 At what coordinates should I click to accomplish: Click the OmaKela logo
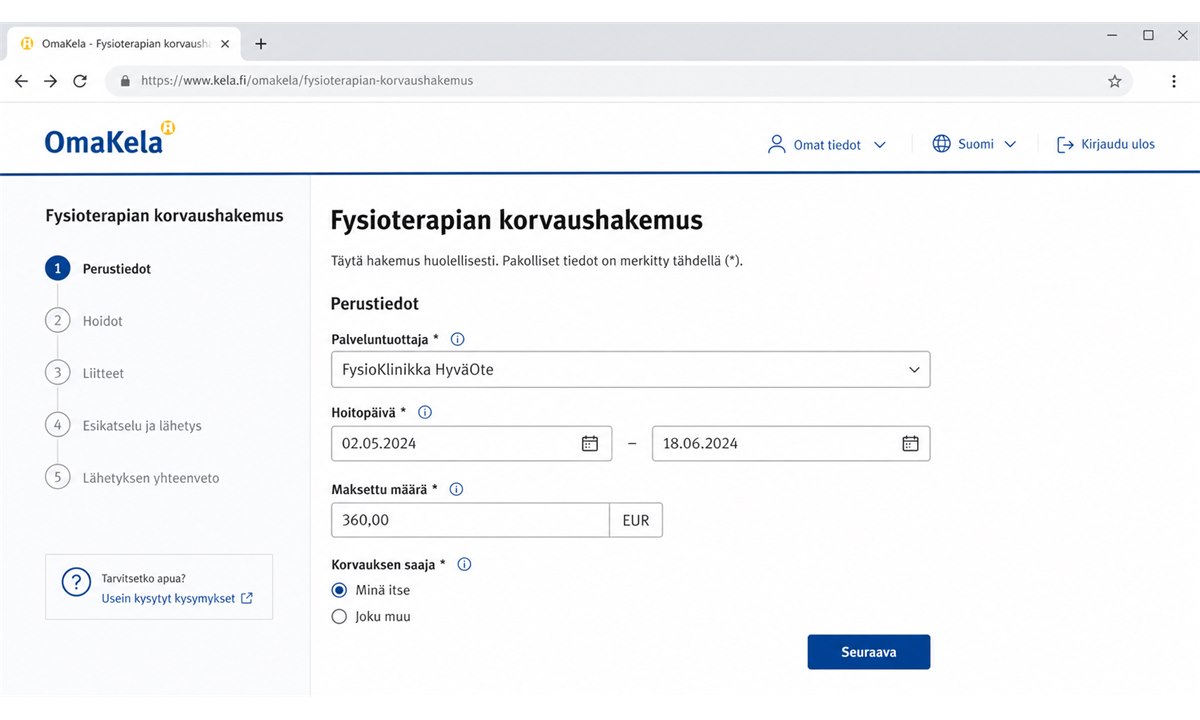[x=110, y=139]
